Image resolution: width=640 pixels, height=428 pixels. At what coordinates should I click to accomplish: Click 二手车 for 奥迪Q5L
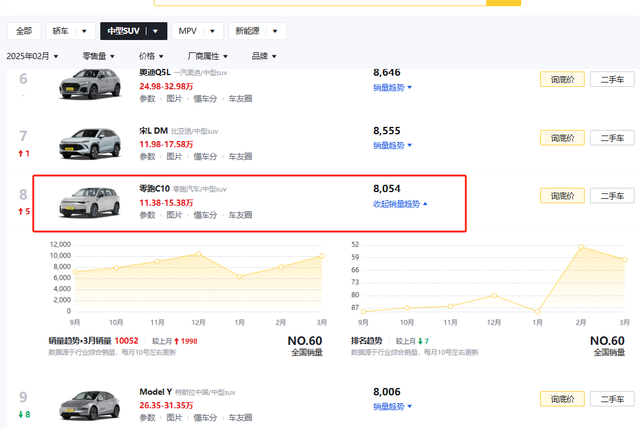coord(612,80)
